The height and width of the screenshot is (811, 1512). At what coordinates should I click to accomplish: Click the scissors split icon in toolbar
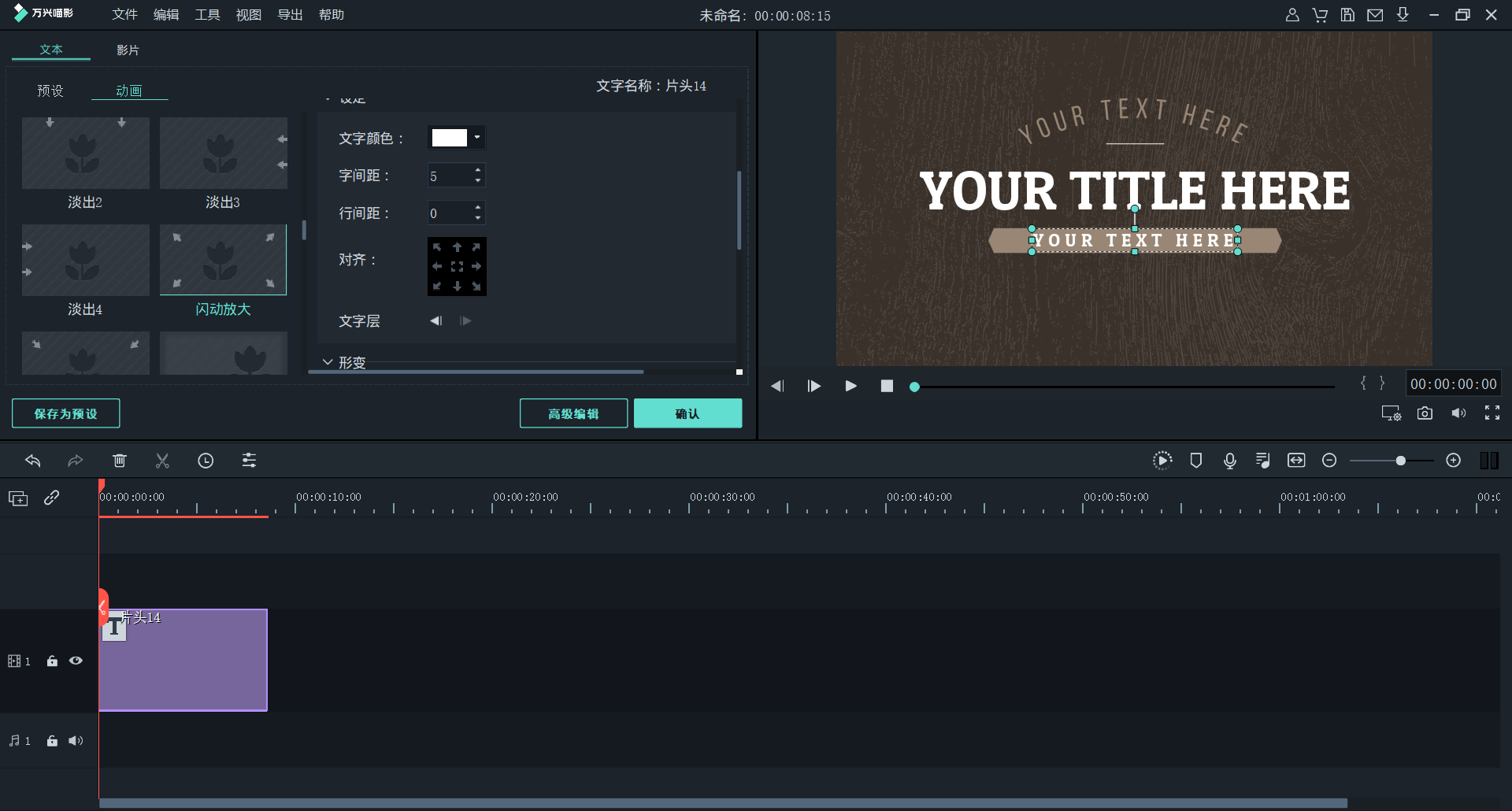click(x=162, y=461)
